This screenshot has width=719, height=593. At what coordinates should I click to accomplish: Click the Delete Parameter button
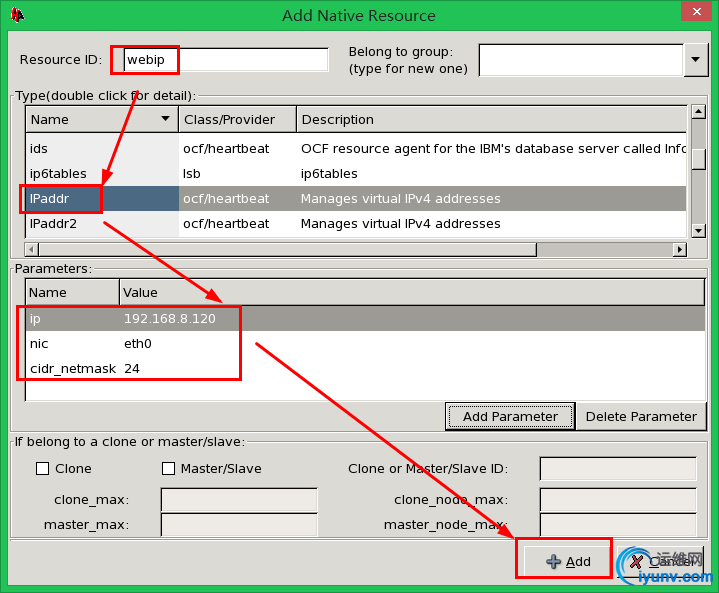(641, 416)
